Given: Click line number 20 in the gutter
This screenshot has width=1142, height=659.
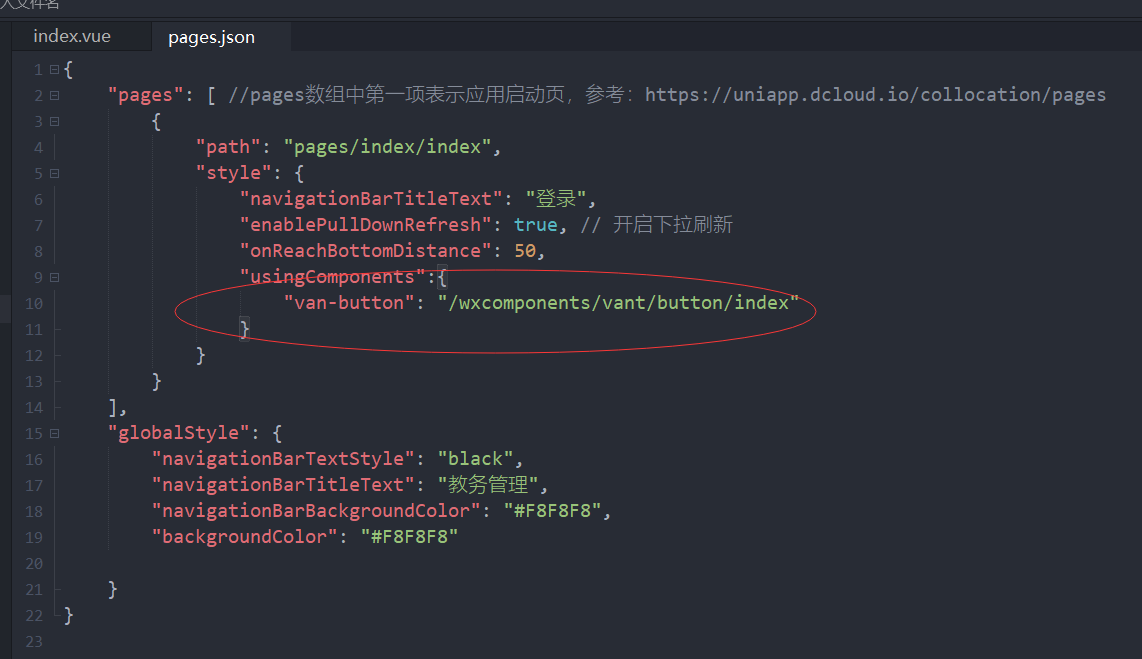Looking at the screenshot, I should 34,564.
